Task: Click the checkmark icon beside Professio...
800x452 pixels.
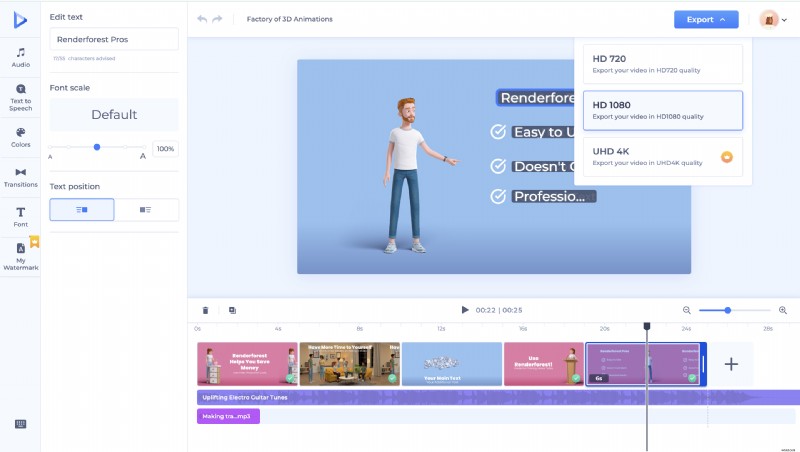Action: pyautogui.click(x=498, y=196)
